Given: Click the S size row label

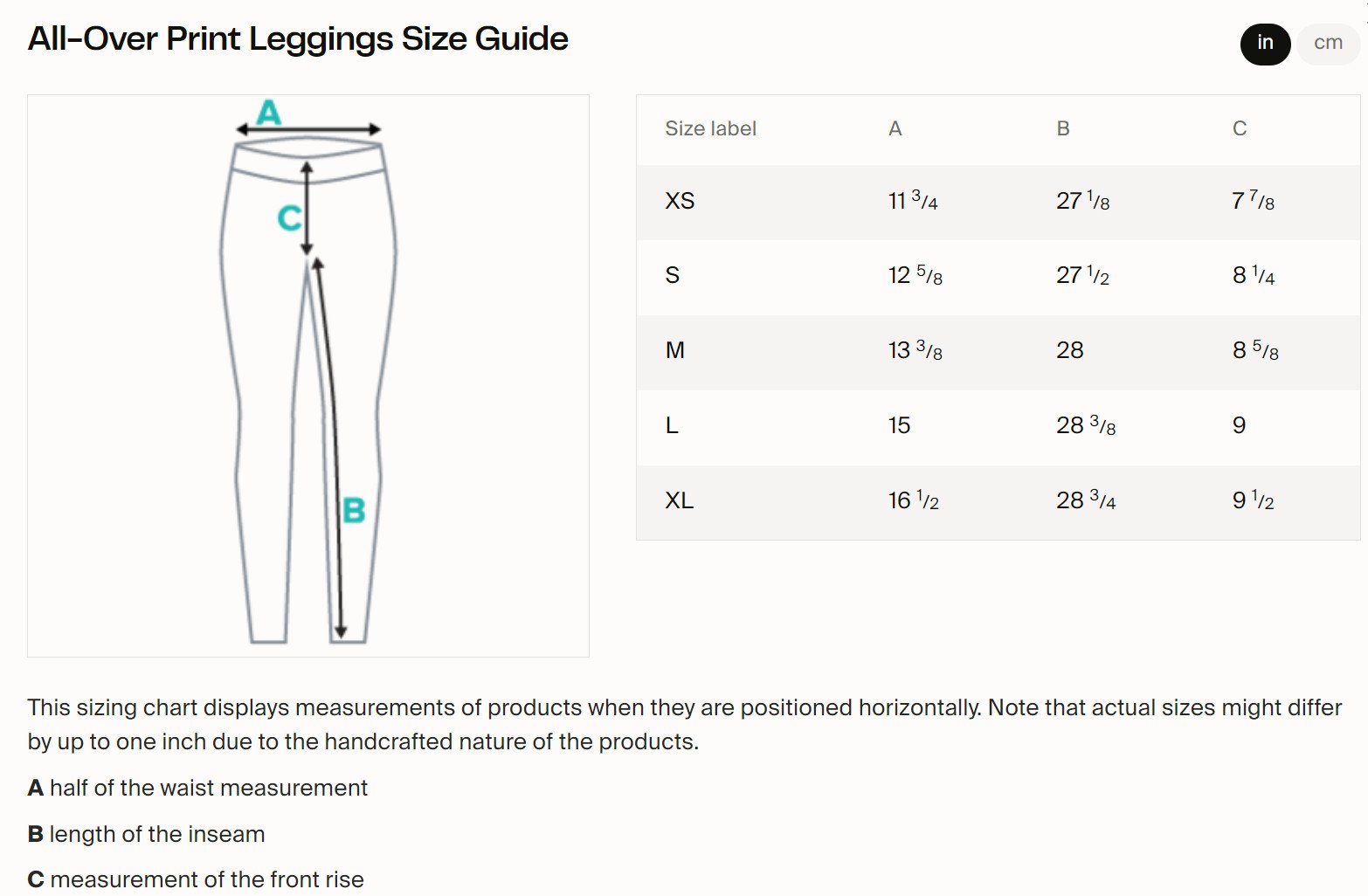Looking at the screenshot, I should [672, 276].
